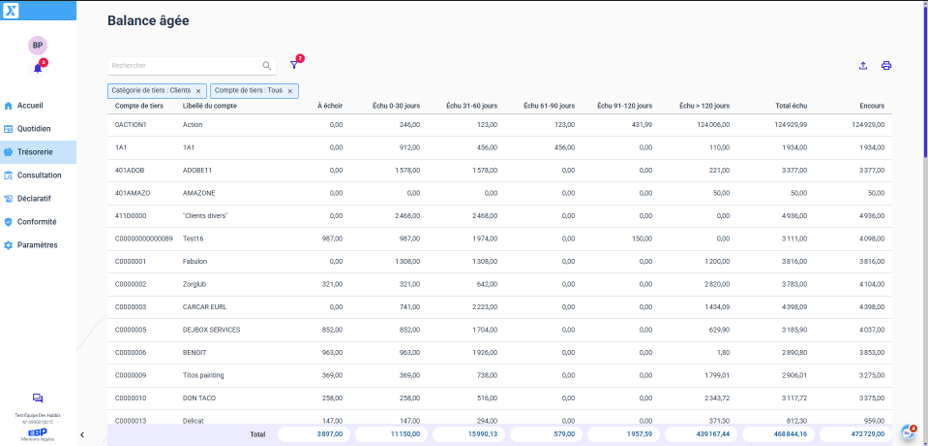The width and height of the screenshot is (928, 446).
Task: Open the Conformité menu
Action: point(38,222)
